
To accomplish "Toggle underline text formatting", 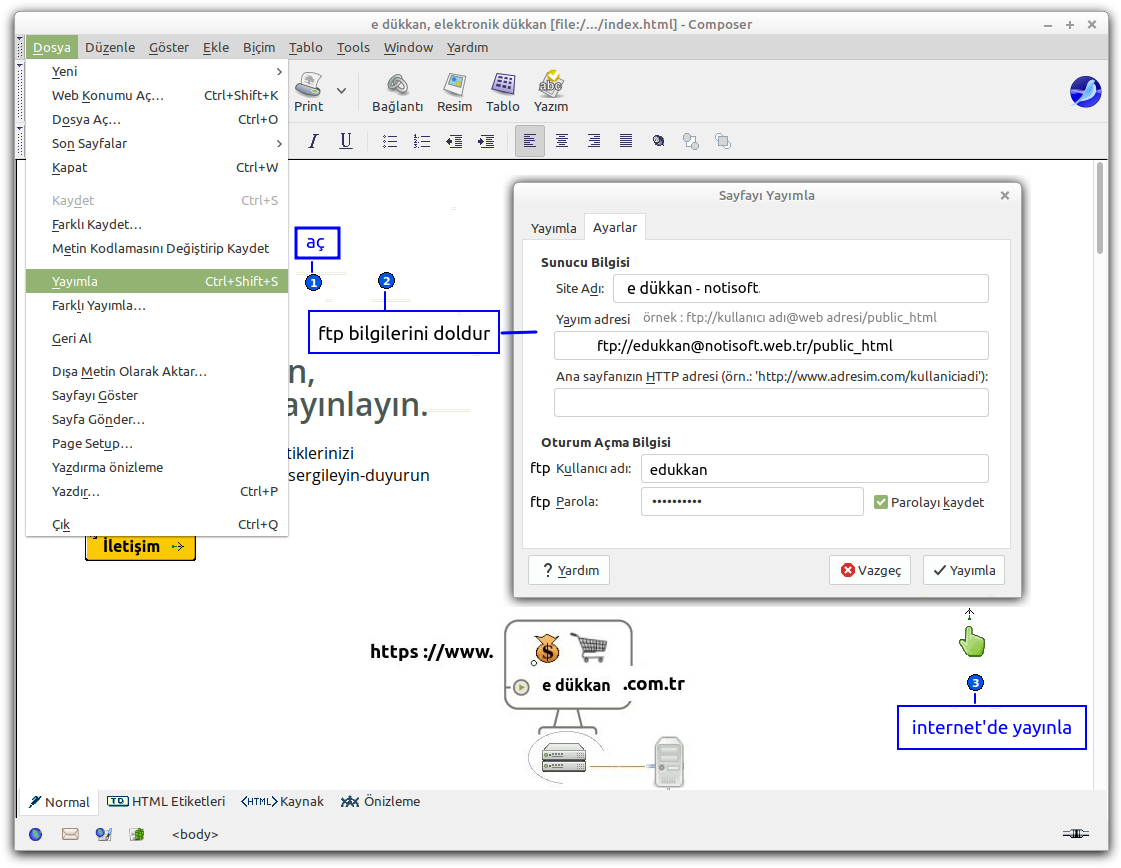I will (x=346, y=141).
